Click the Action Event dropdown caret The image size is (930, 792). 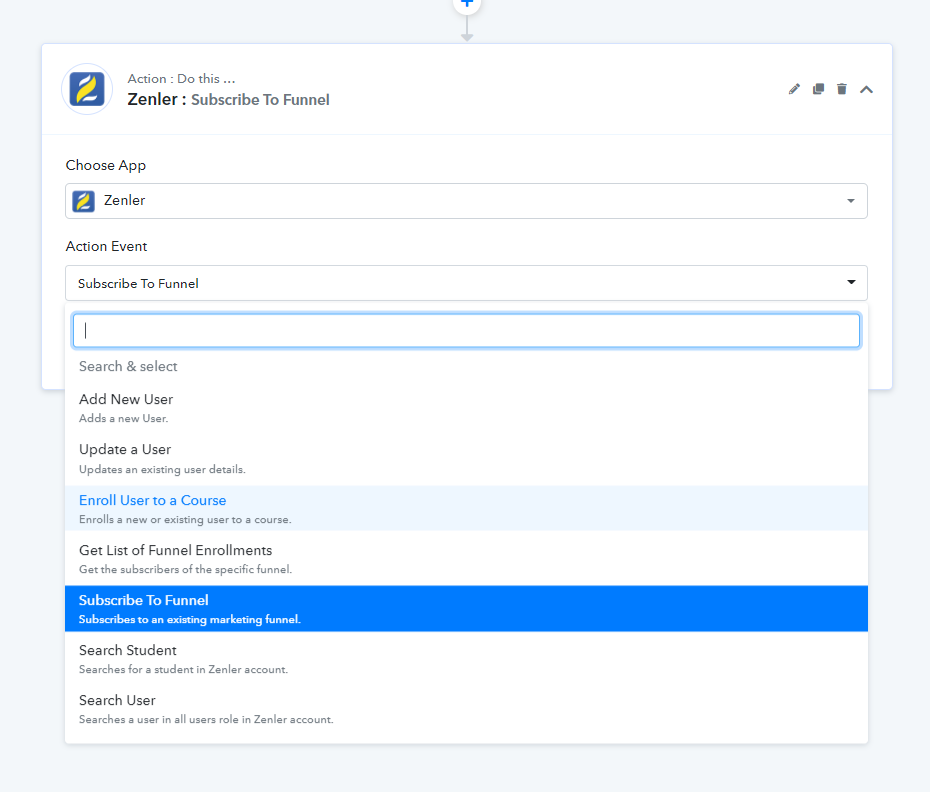pyautogui.click(x=851, y=282)
